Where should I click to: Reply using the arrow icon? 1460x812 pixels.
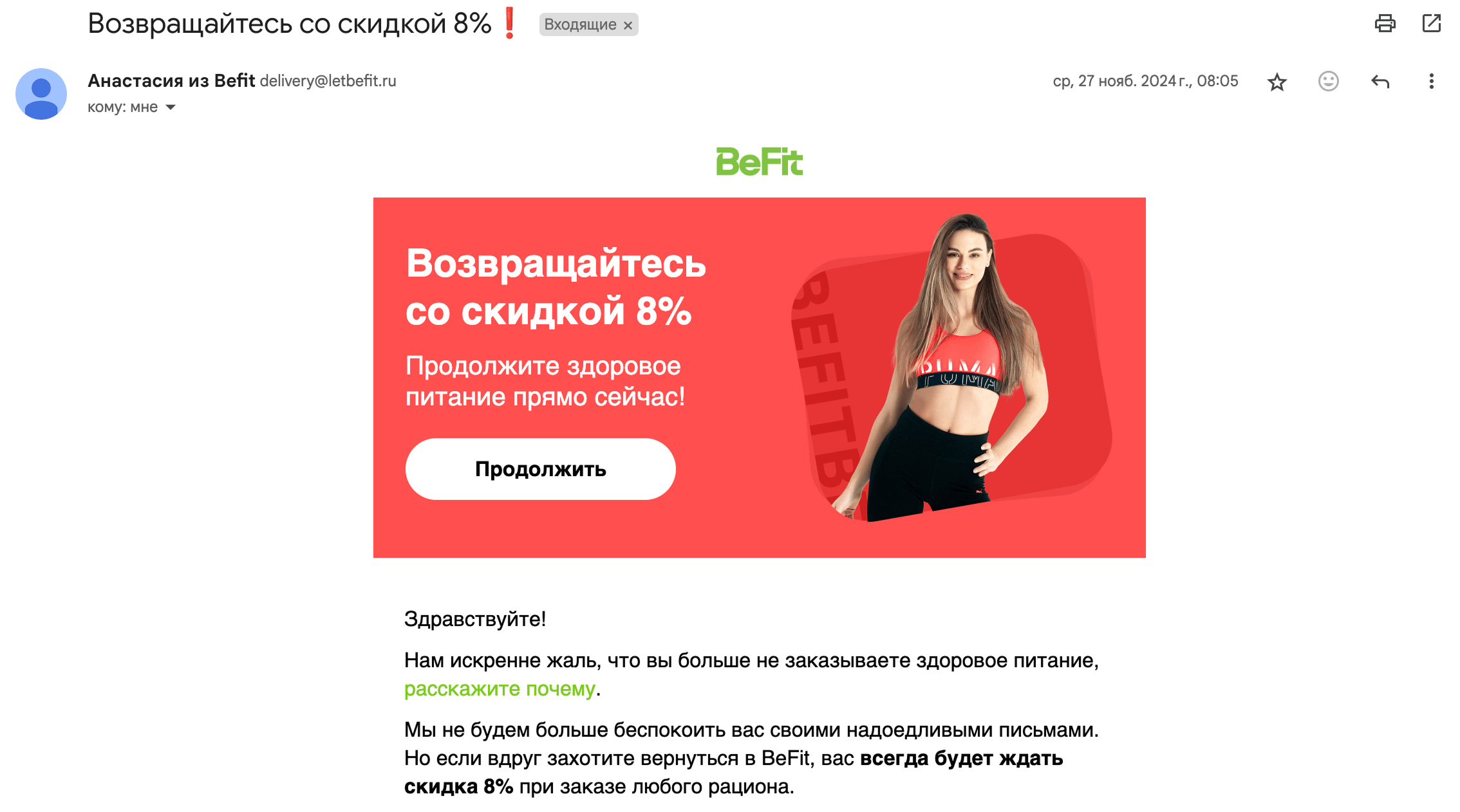point(1380,81)
